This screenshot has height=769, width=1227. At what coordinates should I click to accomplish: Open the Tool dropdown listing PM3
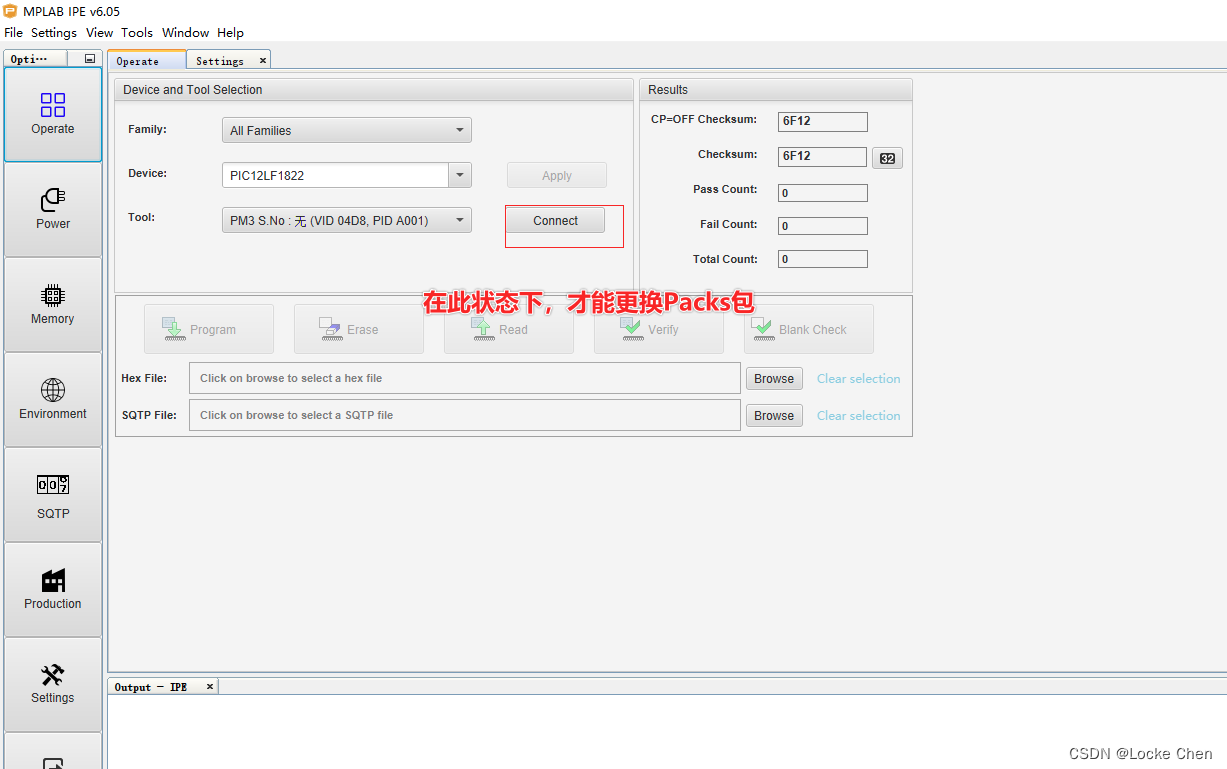click(x=459, y=219)
